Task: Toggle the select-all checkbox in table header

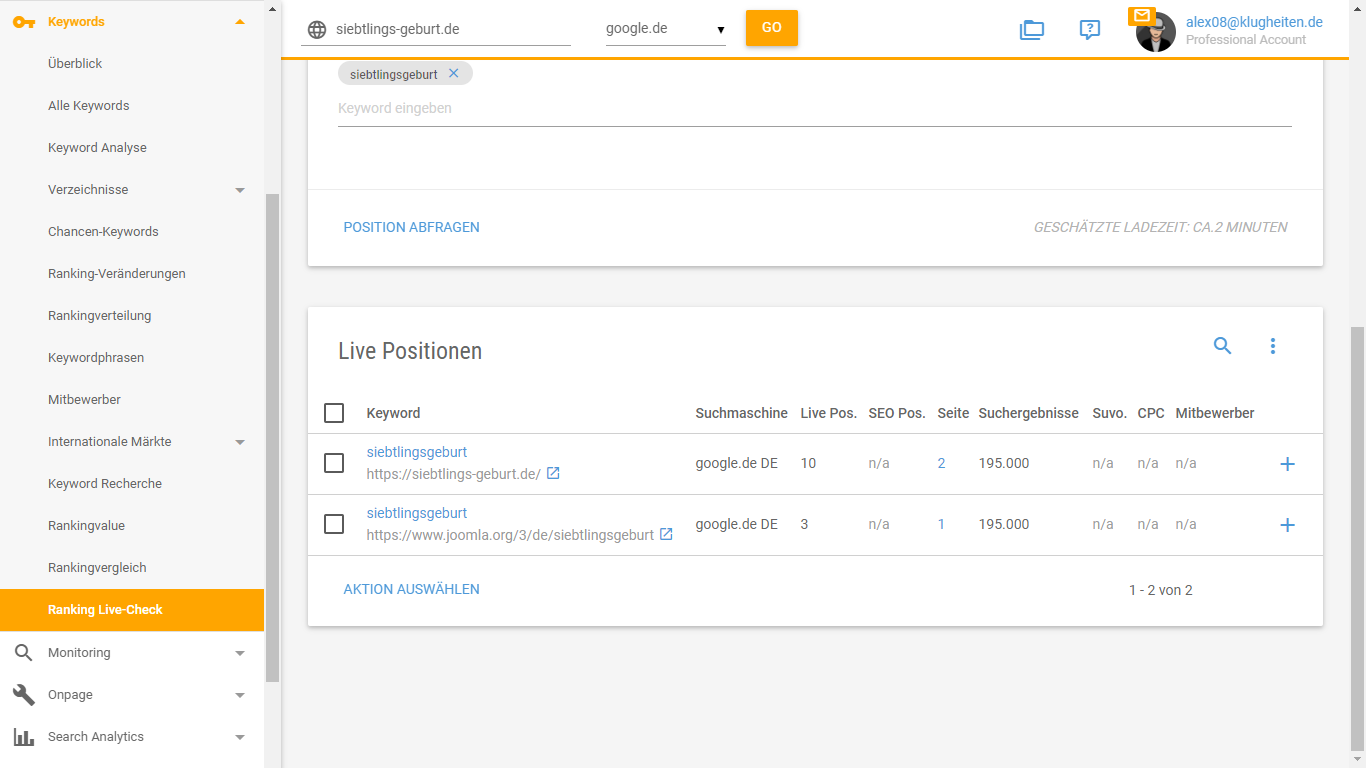Action: [334, 413]
